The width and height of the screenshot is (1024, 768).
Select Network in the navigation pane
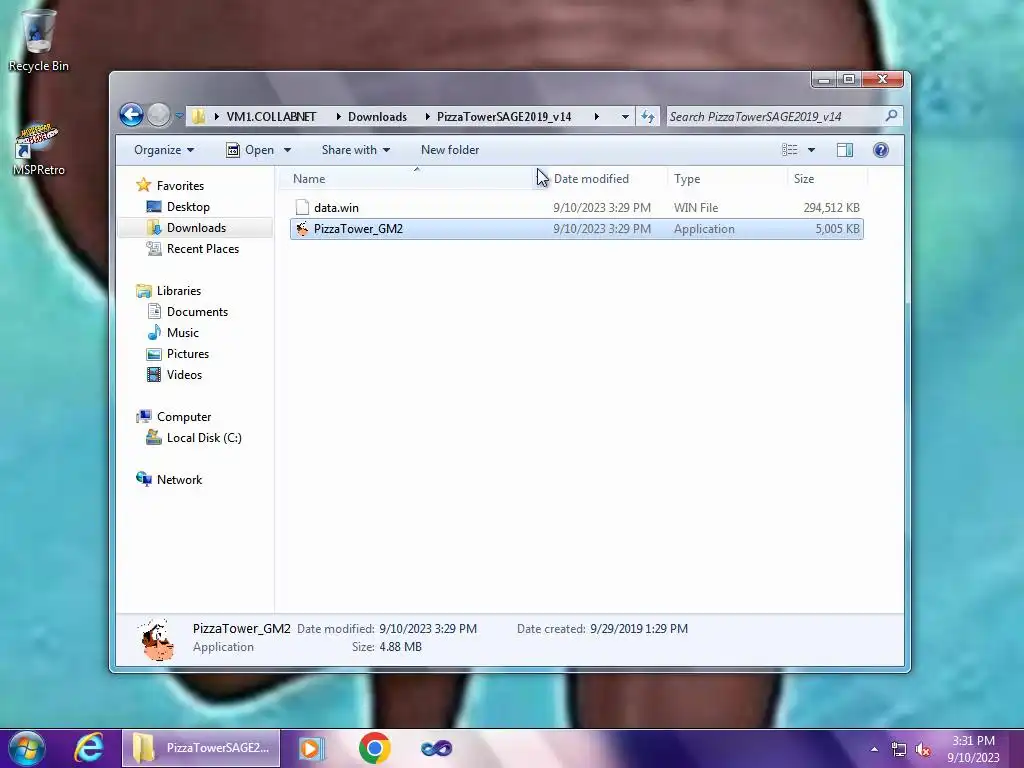coord(169,479)
